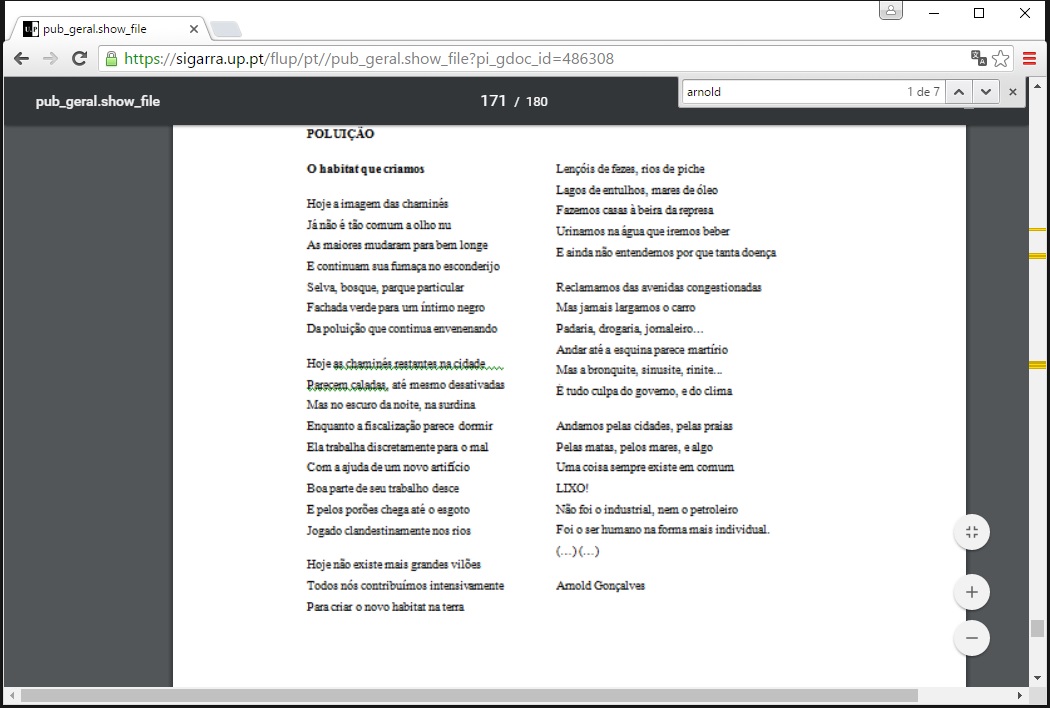Select the pub_geral.show_file tab
The width and height of the screenshot is (1050, 708).
click(x=107, y=29)
